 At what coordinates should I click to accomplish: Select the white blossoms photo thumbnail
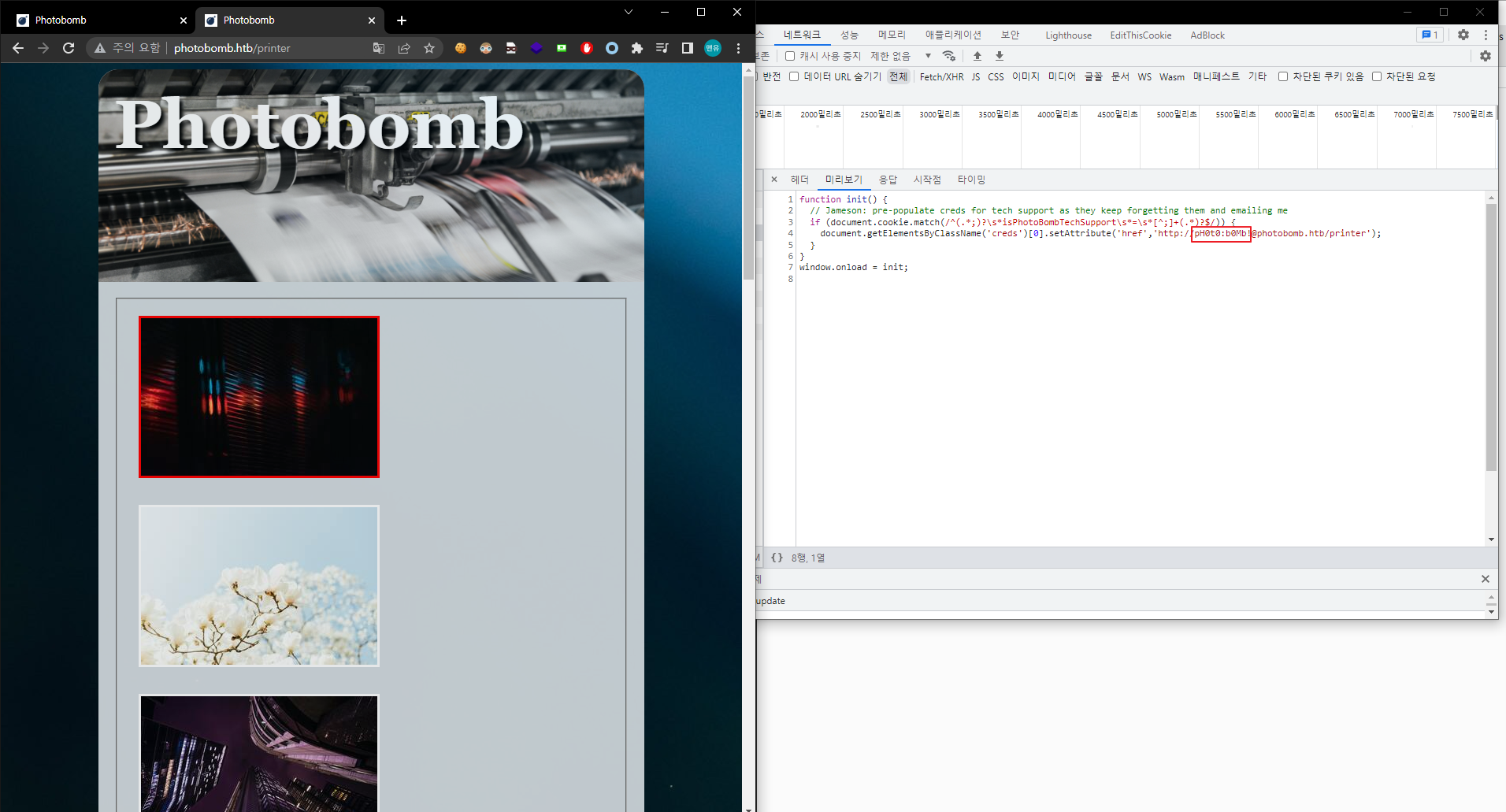tap(259, 586)
